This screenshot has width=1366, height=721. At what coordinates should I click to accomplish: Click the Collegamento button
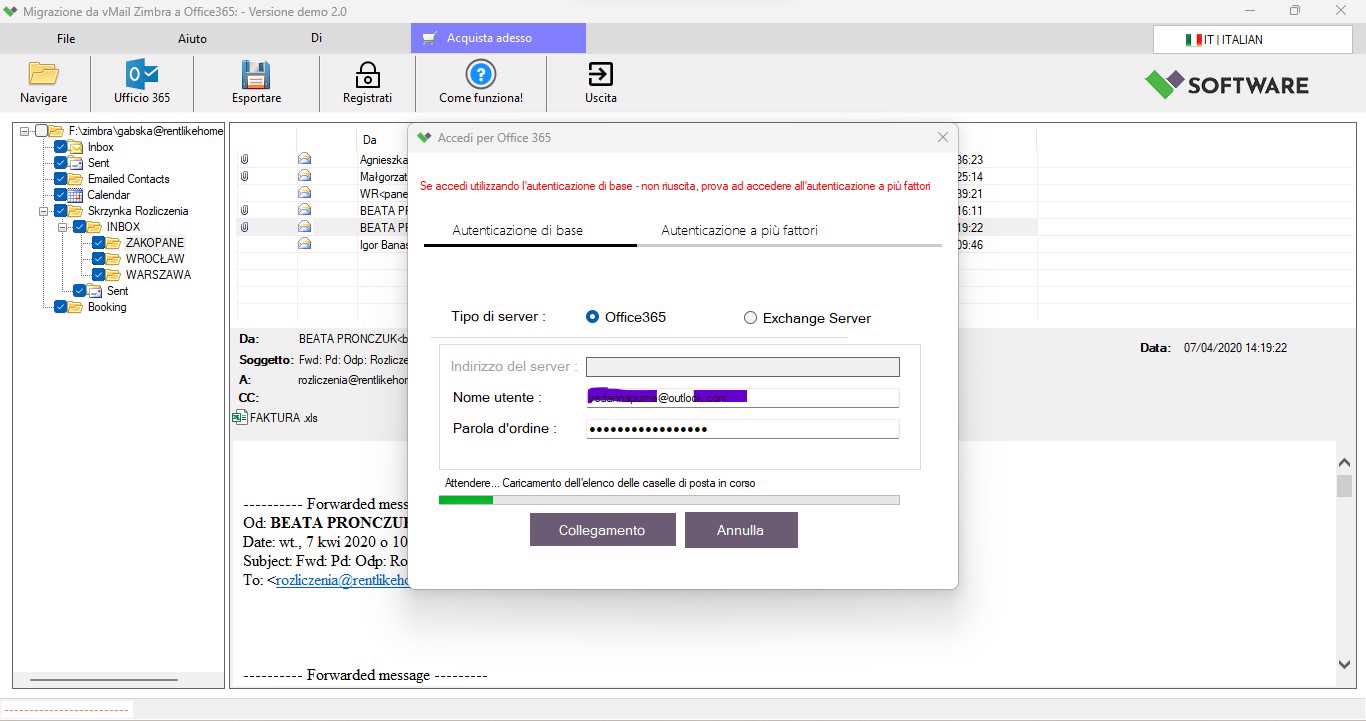coord(602,530)
